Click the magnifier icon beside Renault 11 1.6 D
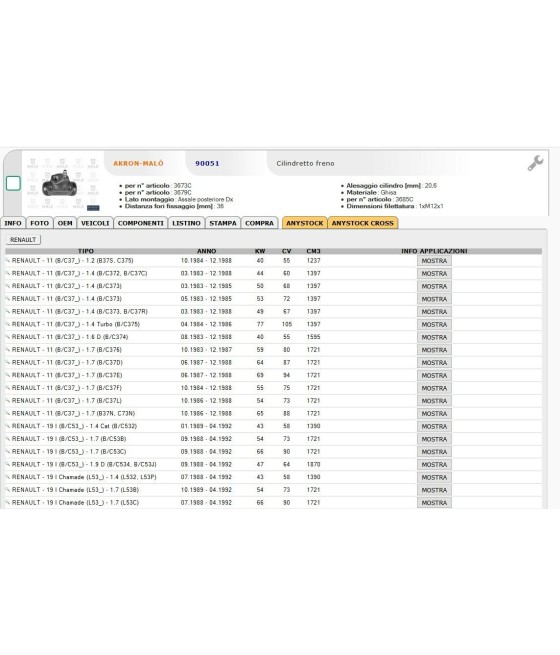The image size is (560, 655). (8, 337)
